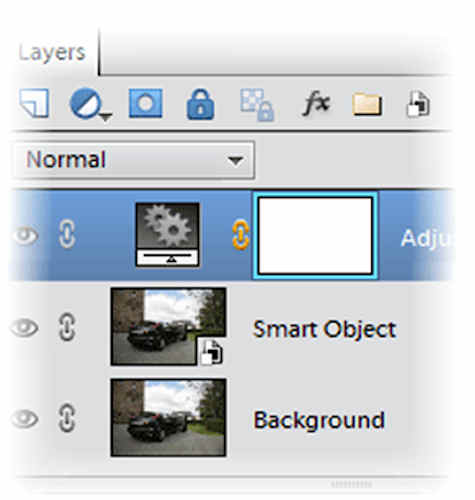Image resolution: width=475 pixels, height=500 pixels.
Task: Hide the Adjustment layer with eye icon
Action: (x=26, y=235)
